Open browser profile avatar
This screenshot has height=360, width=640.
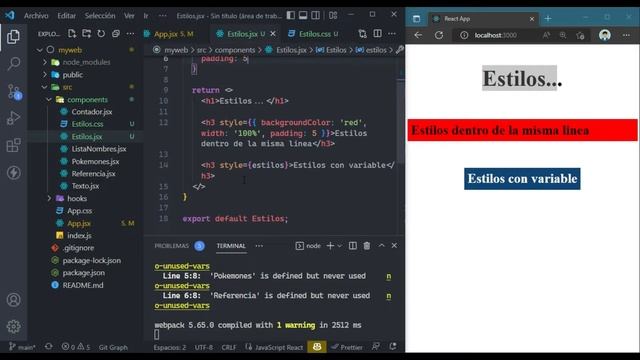click(x=605, y=35)
